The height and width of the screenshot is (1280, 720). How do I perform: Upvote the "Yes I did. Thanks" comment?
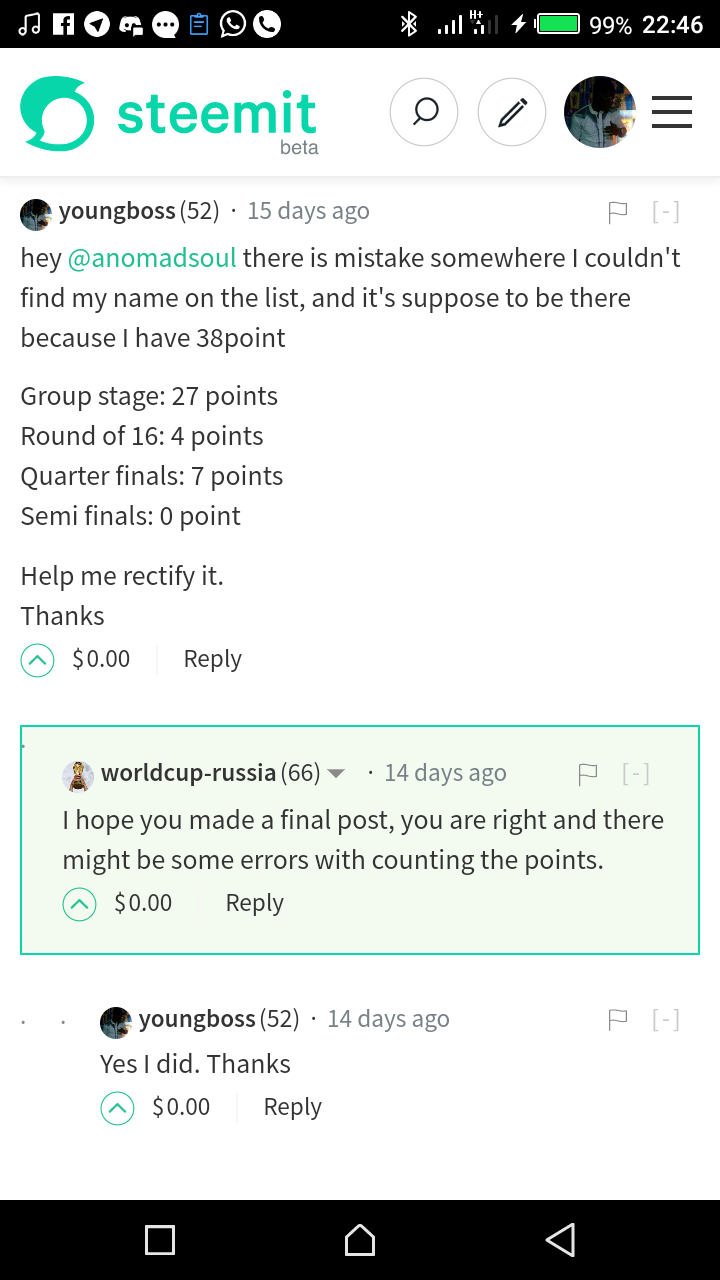[117, 1108]
